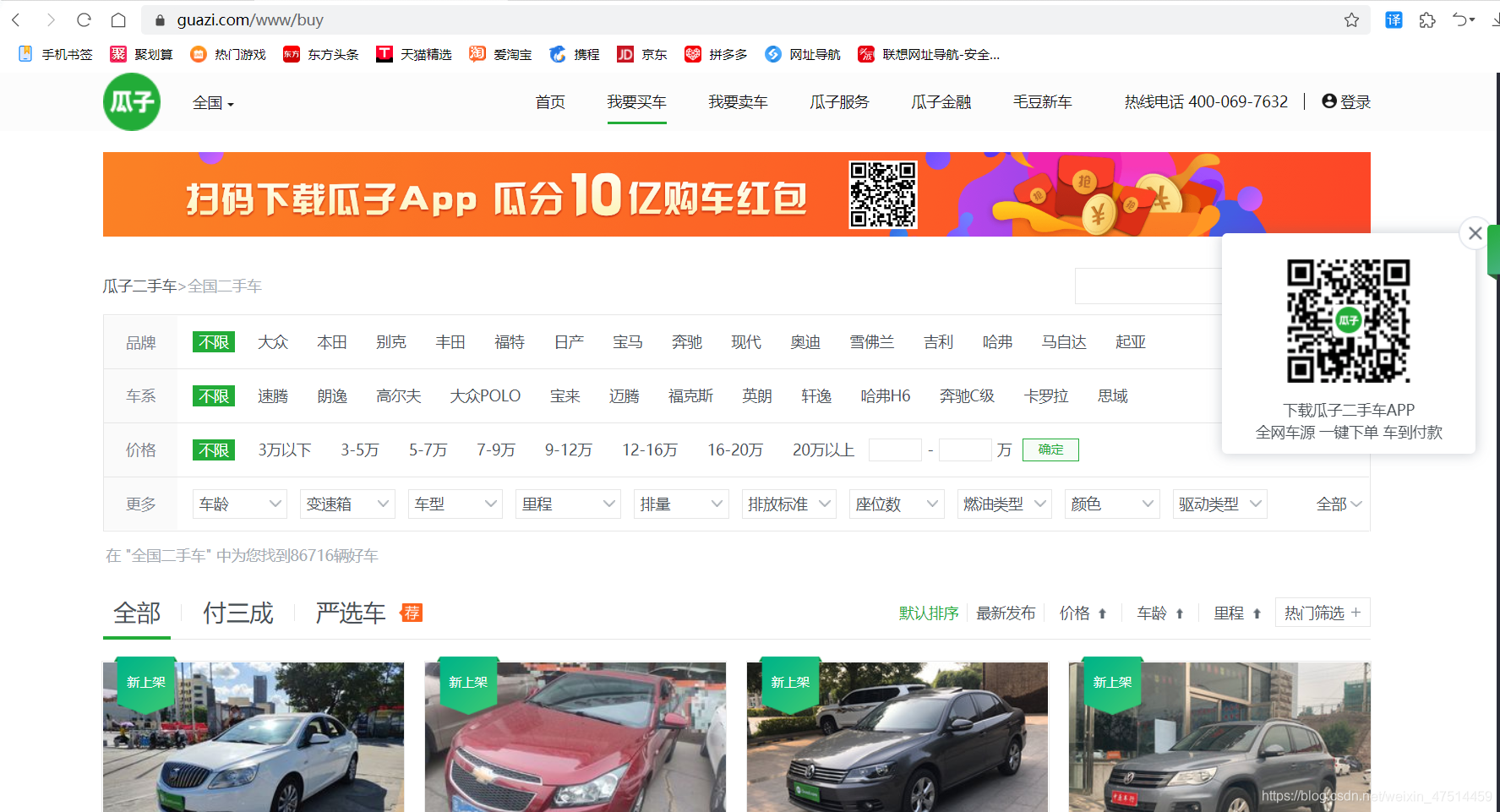The width and height of the screenshot is (1500, 812).
Task: Expand the 排放标准 dropdown
Action: 789,504
